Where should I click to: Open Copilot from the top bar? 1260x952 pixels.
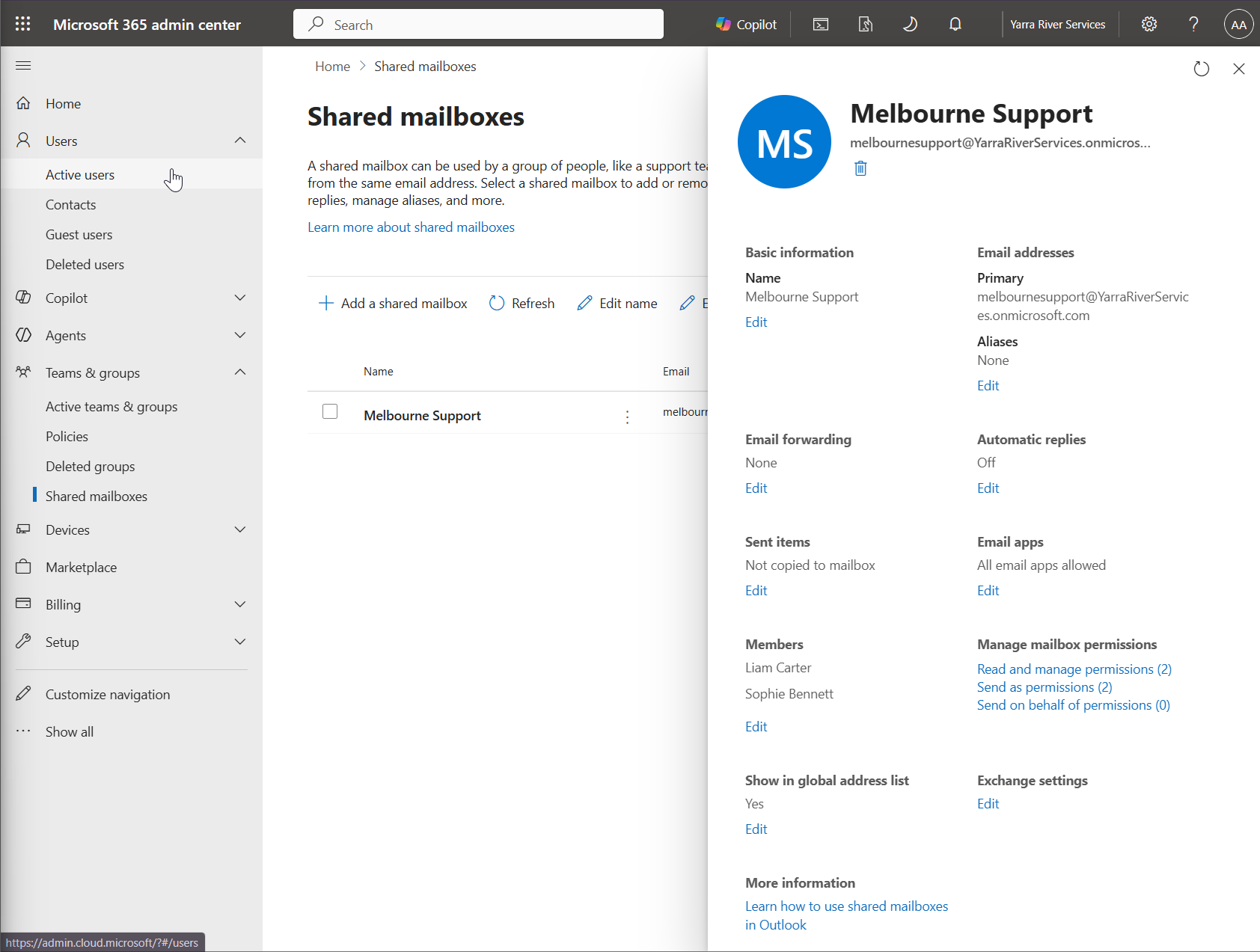(x=746, y=25)
